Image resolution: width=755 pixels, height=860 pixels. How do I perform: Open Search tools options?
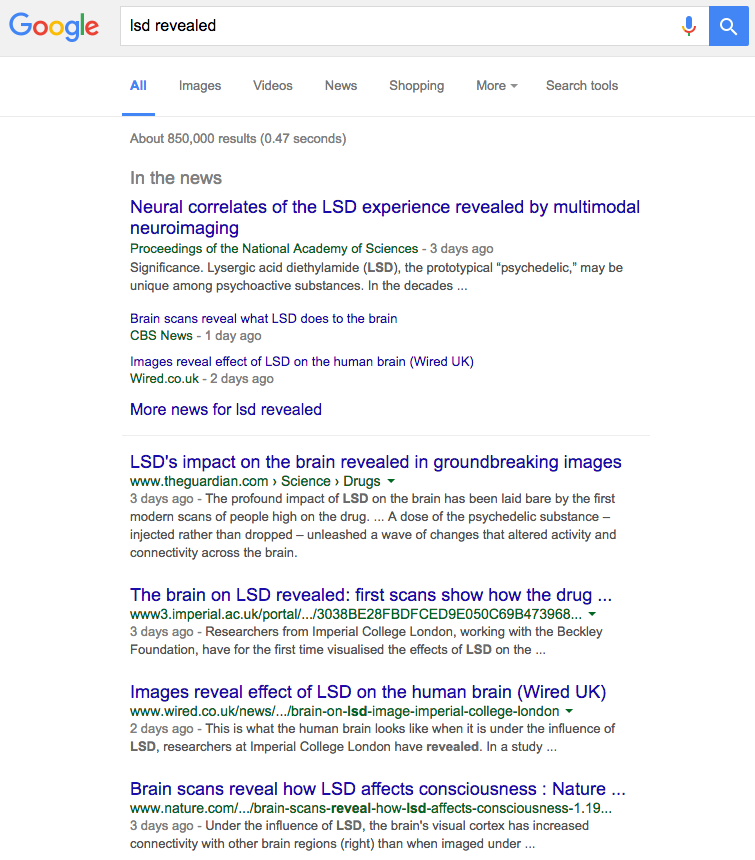[582, 86]
